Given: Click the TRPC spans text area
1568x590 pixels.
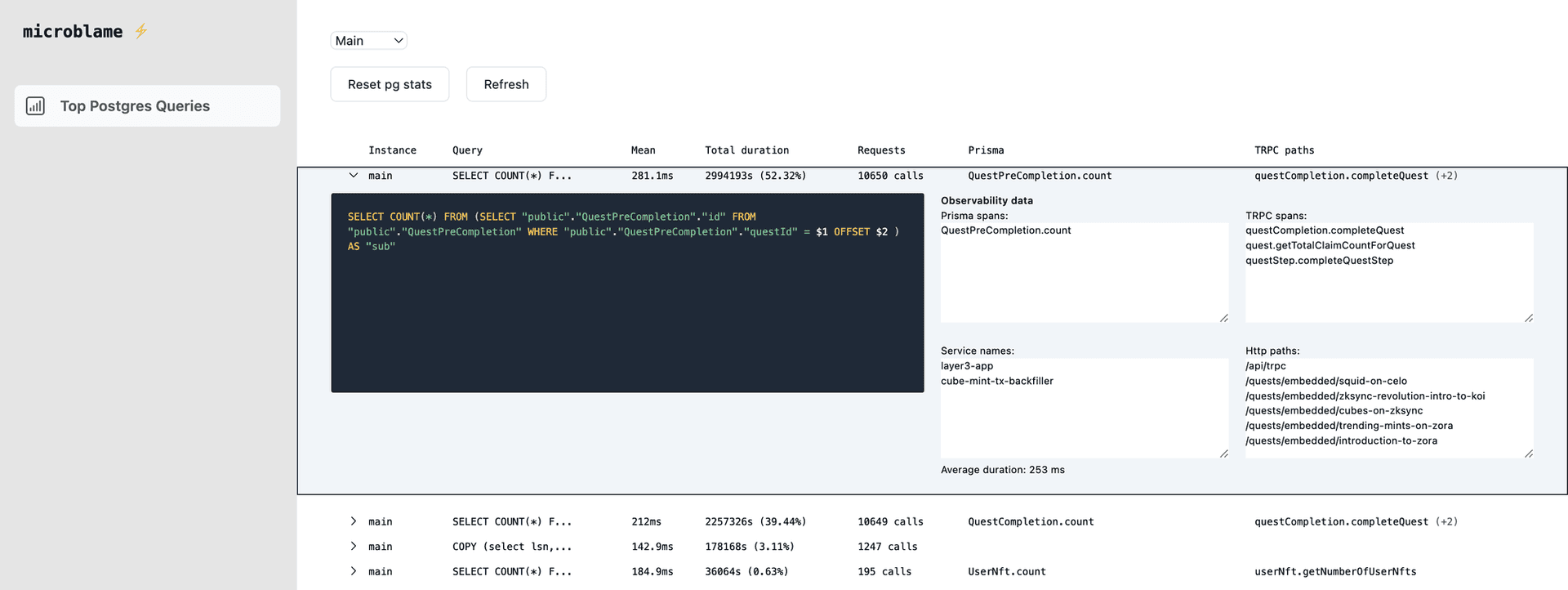Looking at the screenshot, I should 1388,286.
